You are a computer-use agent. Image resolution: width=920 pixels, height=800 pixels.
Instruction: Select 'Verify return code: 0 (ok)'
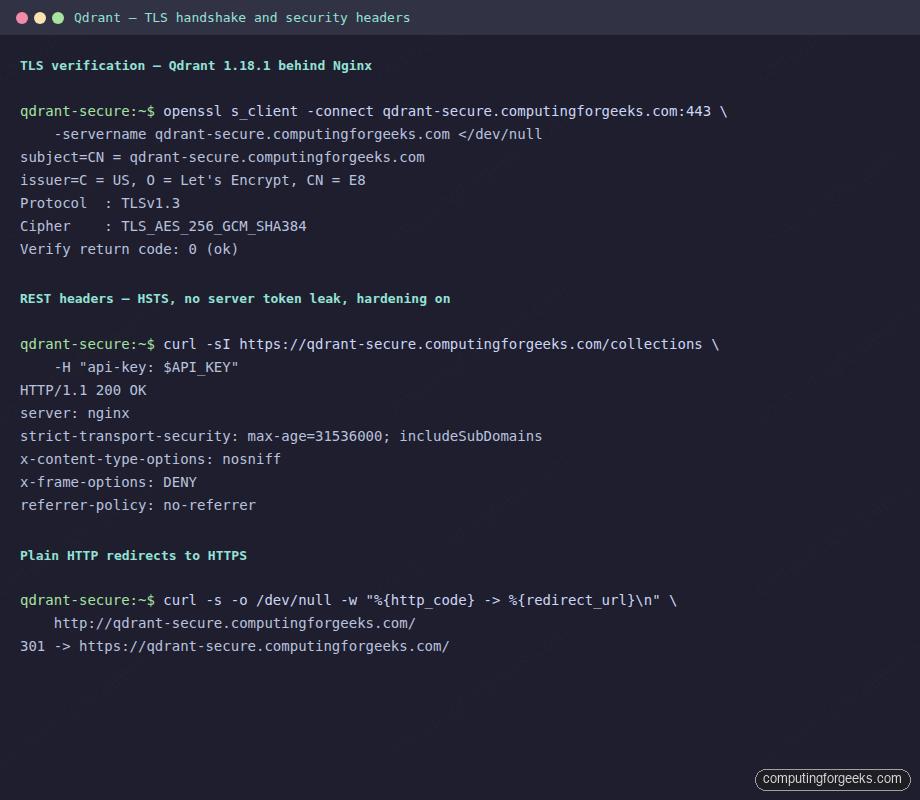129,249
